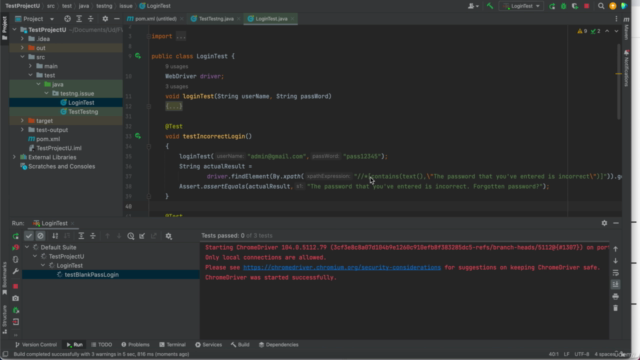Image resolution: width=640 pixels, height=360 pixels.
Task: Hide the Run tool window
Action: (616, 223)
